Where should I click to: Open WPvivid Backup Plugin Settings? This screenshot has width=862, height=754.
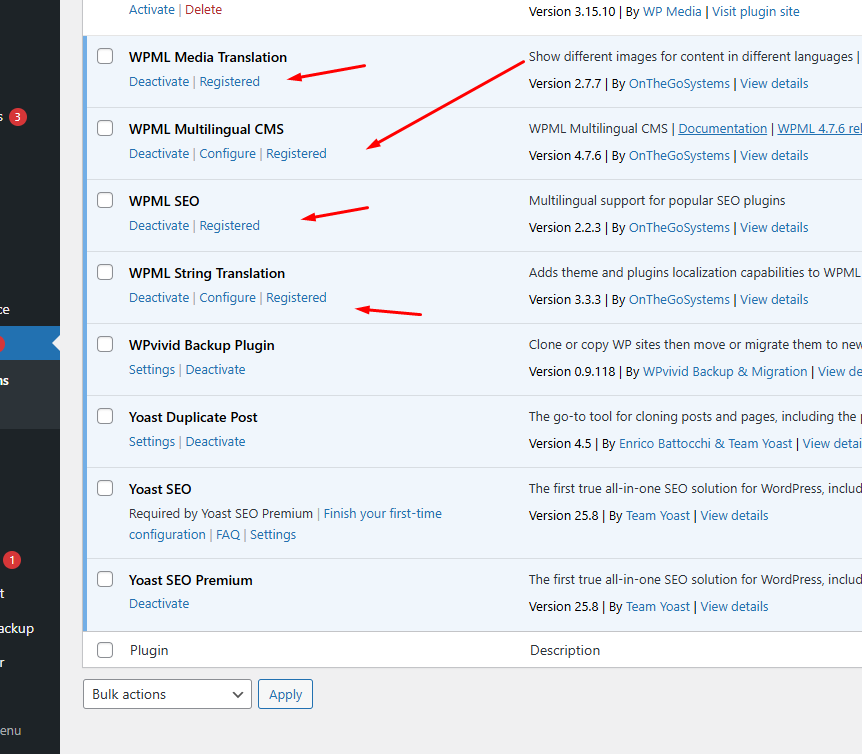pos(152,369)
